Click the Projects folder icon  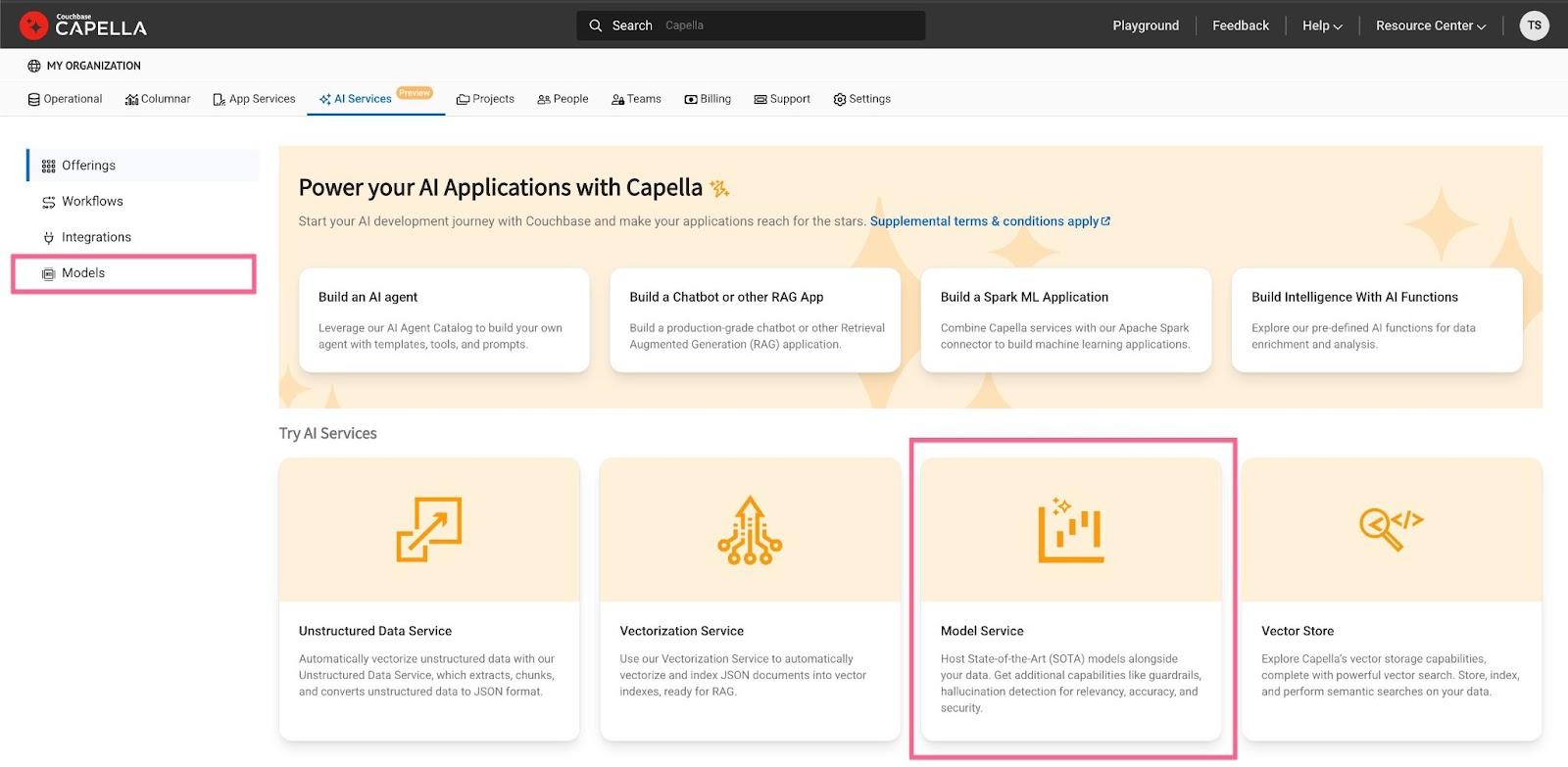tap(463, 99)
